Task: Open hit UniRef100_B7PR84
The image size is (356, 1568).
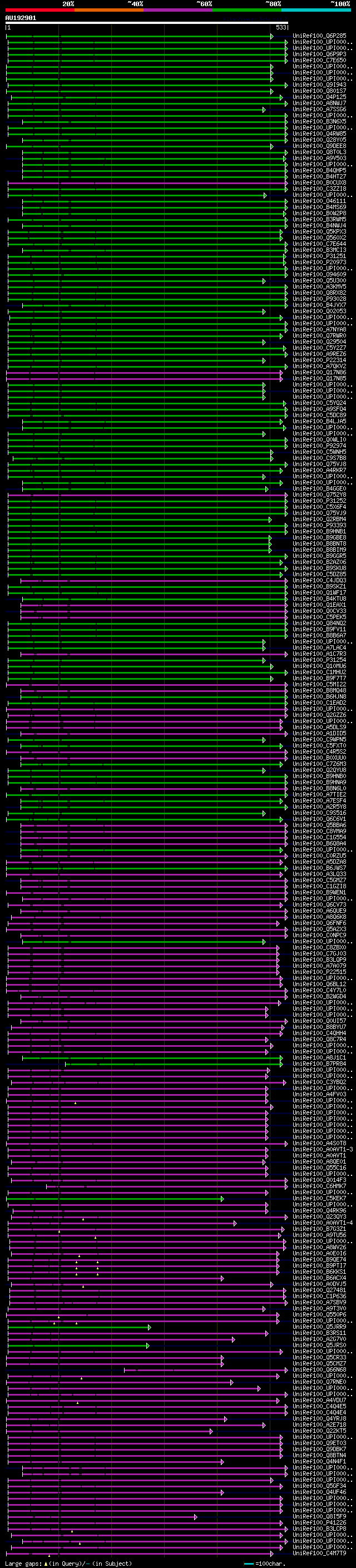Action: pyautogui.click(x=319, y=1064)
